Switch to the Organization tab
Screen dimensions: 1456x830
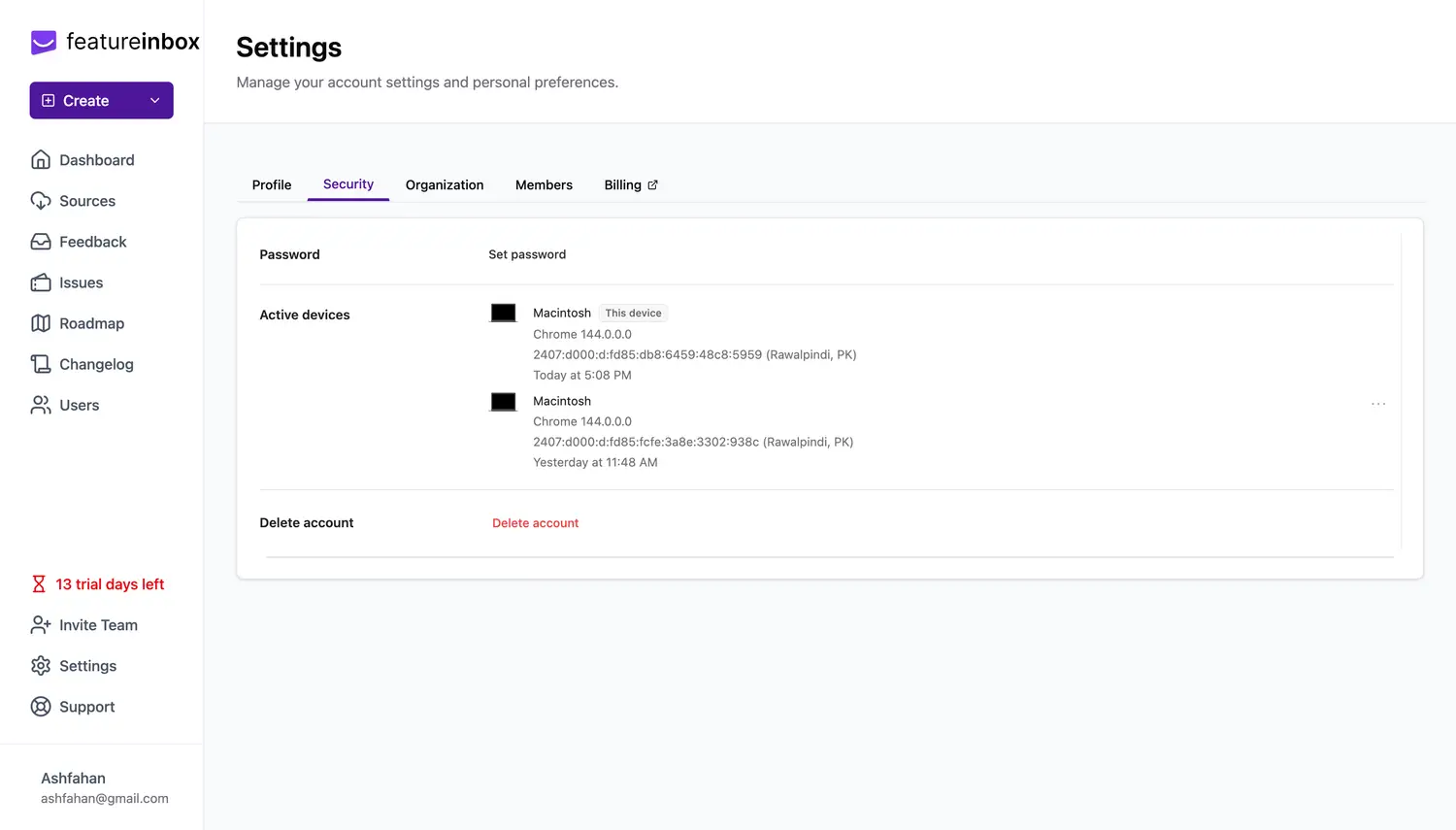(x=445, y=185)
